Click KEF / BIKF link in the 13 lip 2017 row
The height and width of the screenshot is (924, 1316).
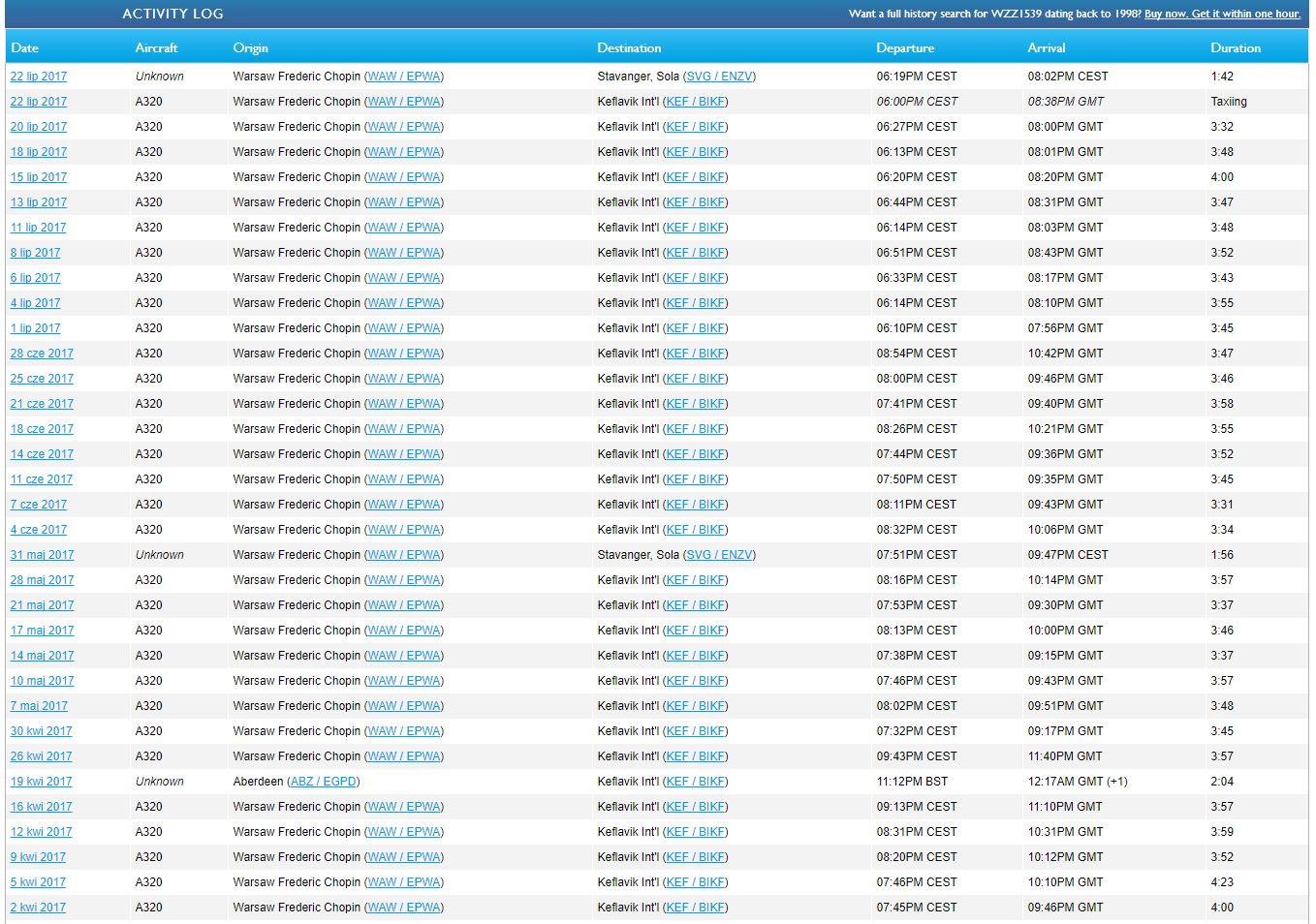695,202
